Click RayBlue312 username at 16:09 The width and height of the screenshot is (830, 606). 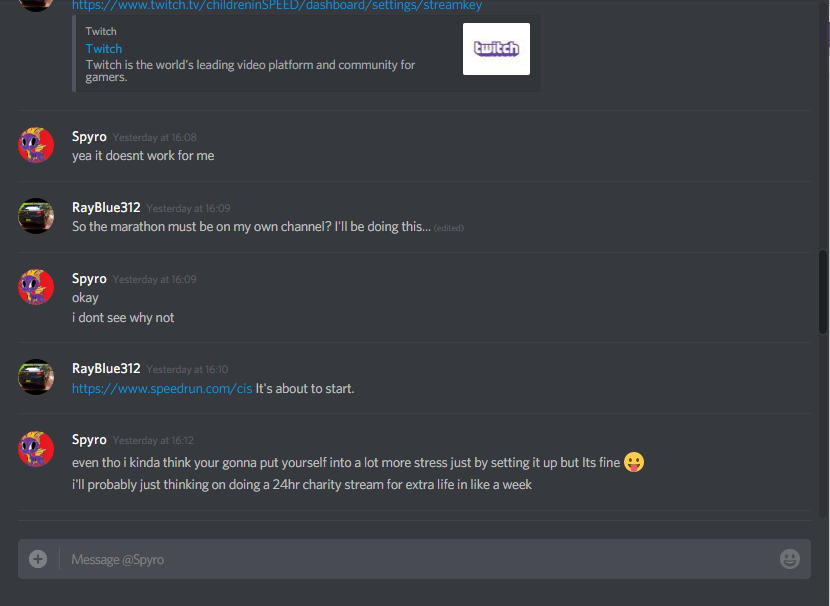106,207
